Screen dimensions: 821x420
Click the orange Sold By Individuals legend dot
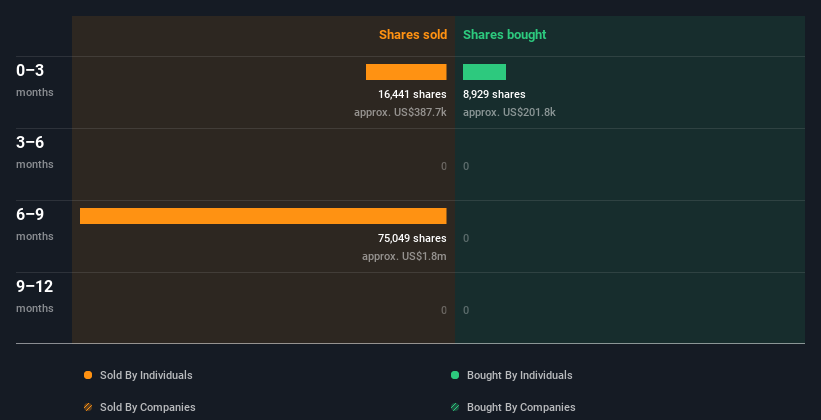tap(88, 375)
